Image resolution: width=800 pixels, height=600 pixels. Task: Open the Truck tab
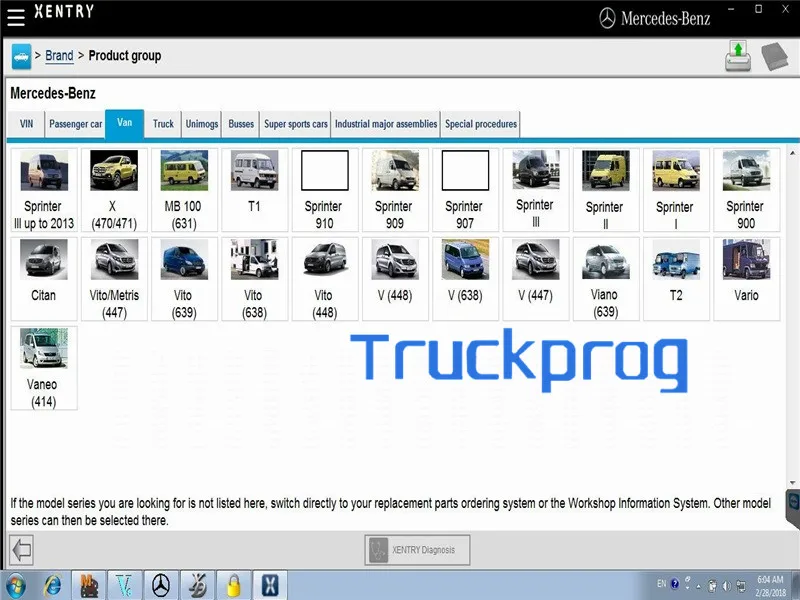point(163,124)
